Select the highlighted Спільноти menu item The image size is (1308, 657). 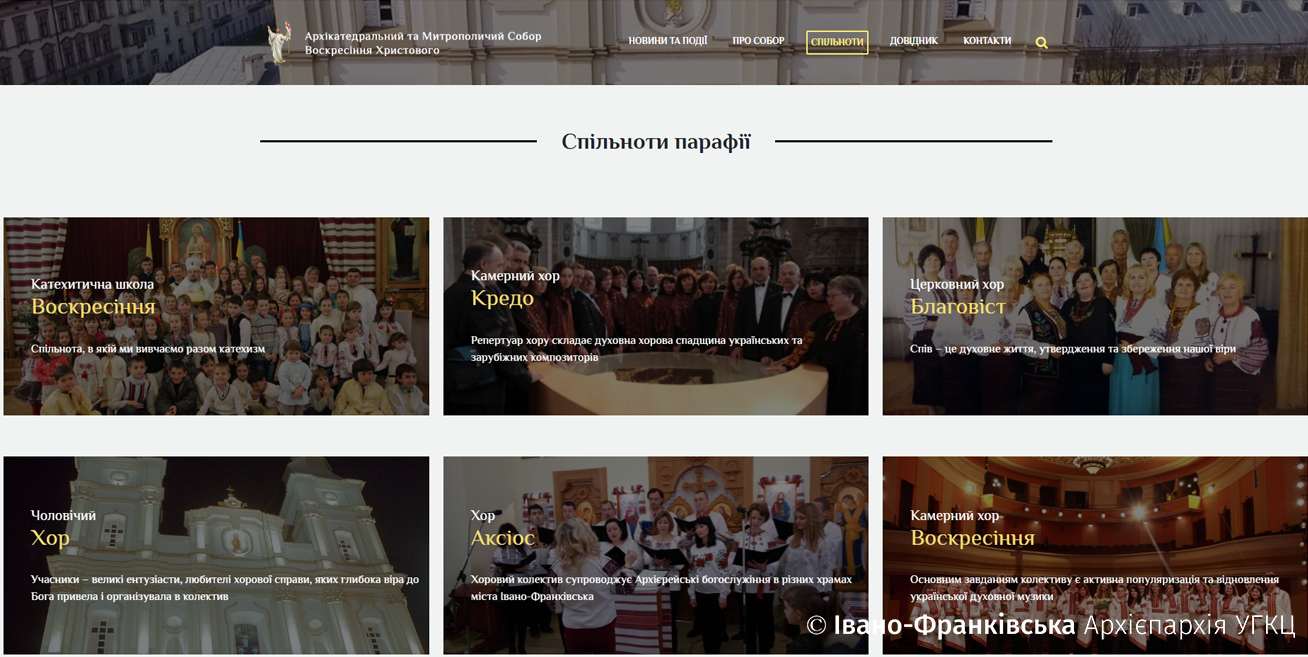(837, 42)
